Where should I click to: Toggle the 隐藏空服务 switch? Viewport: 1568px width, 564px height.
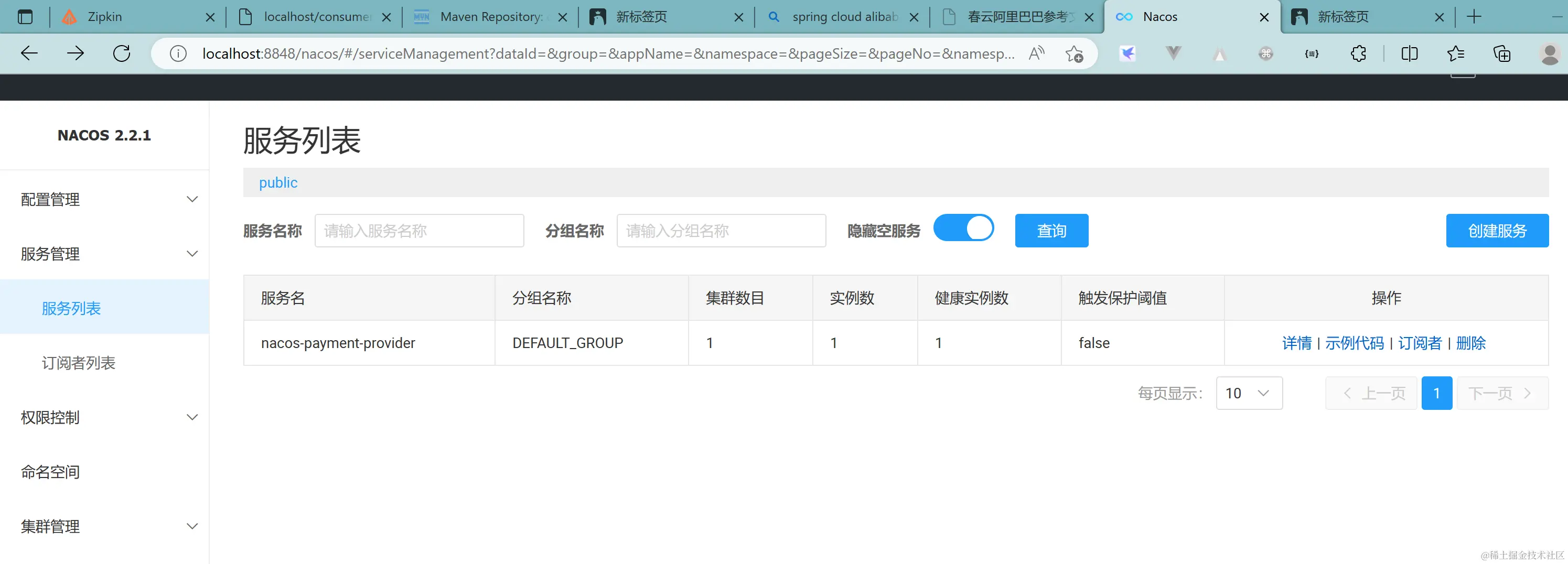(x=963, y=228)
